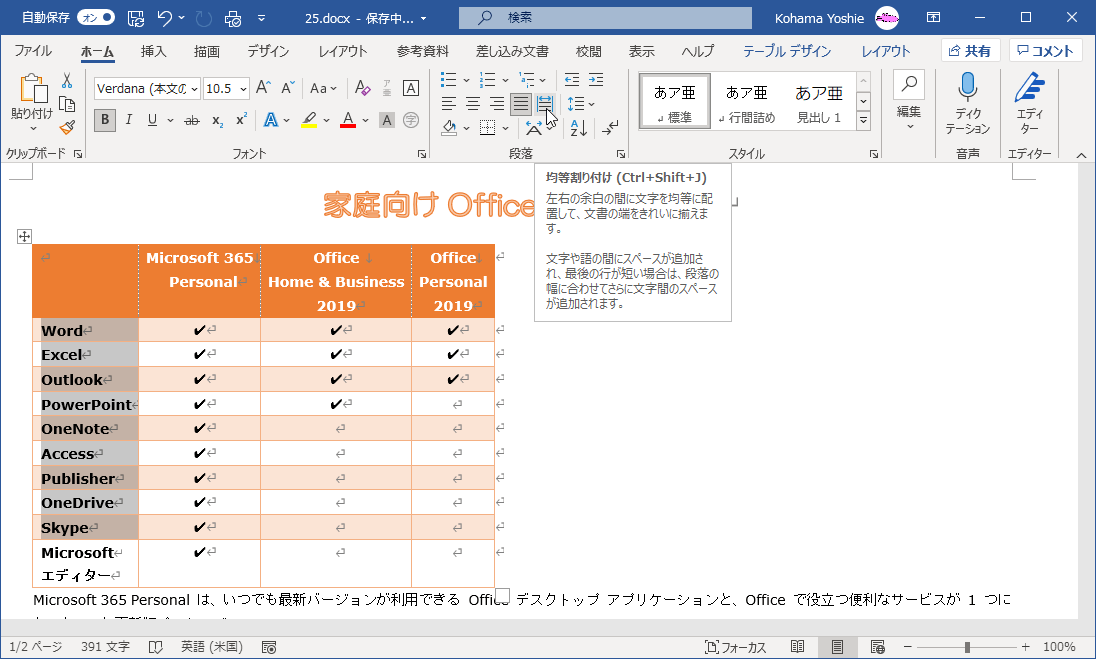Decrease indent in the paragraph group
This screenshot has width=1096, height=659.
click(572, 80)
